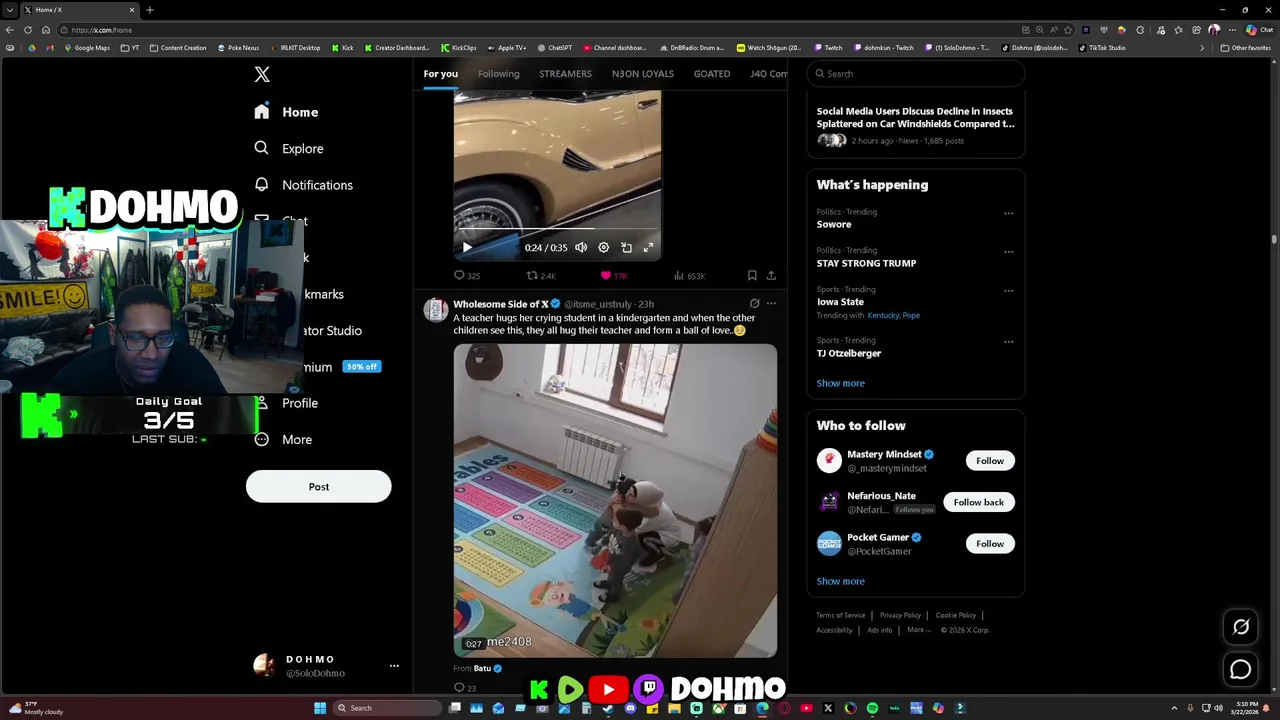Open the Kick bookmark

342,48
